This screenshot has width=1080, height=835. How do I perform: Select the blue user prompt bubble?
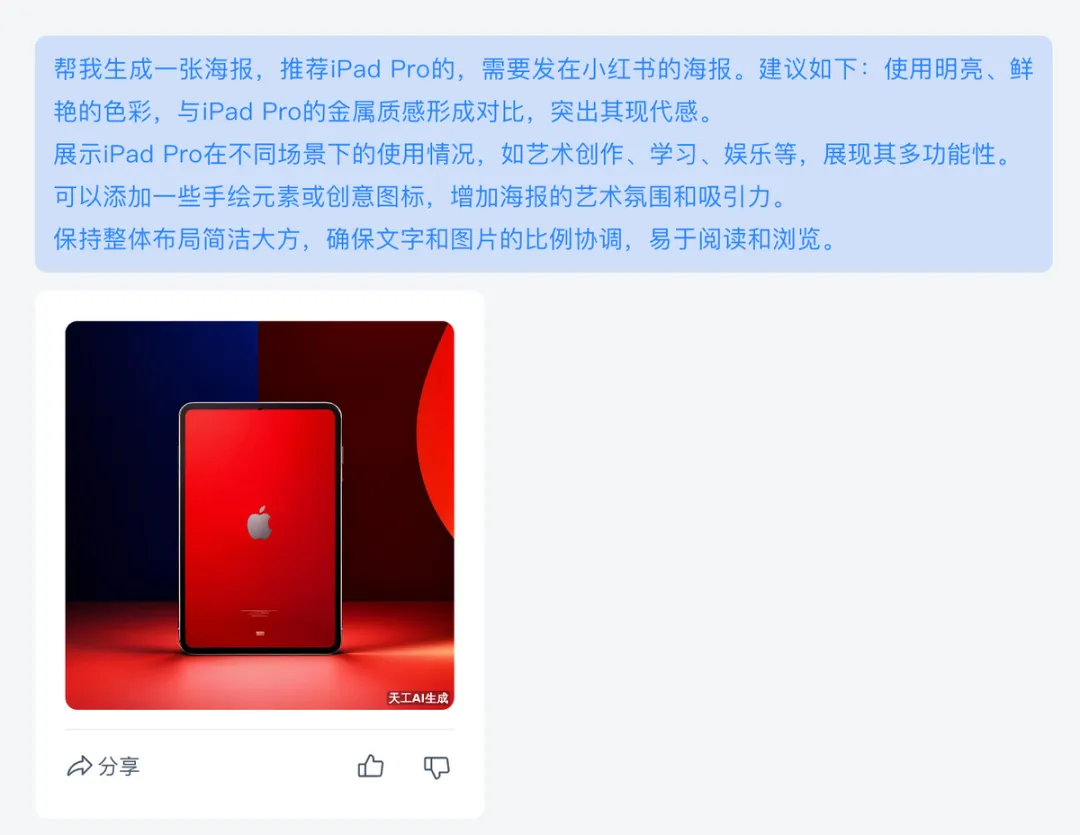543,154
